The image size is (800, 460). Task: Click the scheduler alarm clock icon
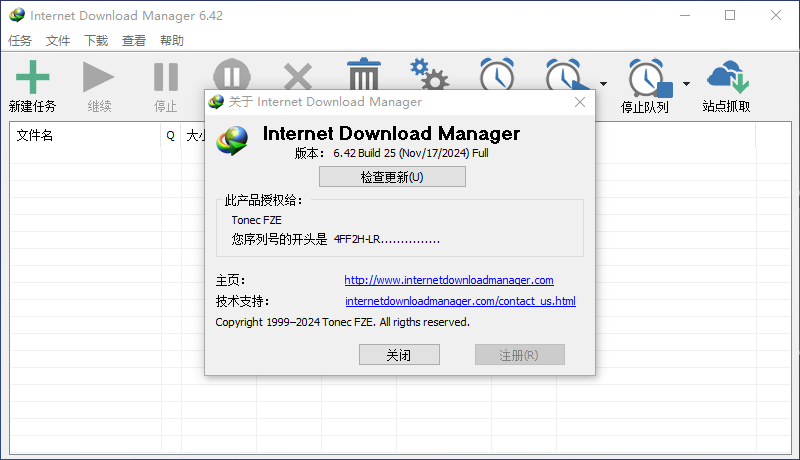(497, 74)
